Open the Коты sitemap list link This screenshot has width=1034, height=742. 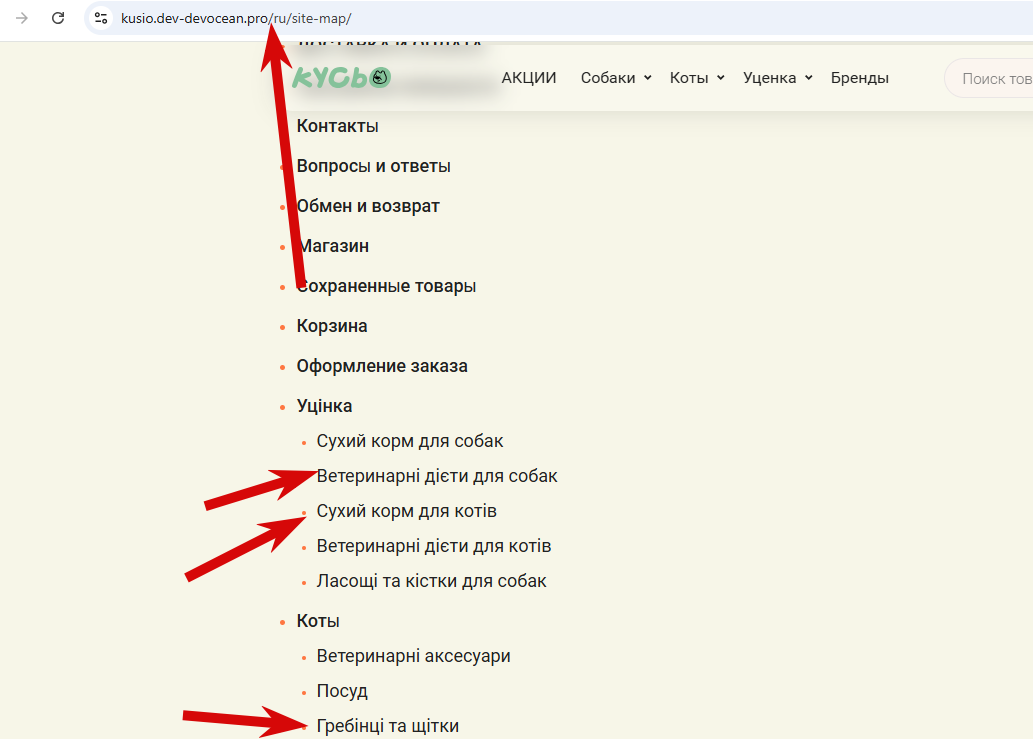318,621
